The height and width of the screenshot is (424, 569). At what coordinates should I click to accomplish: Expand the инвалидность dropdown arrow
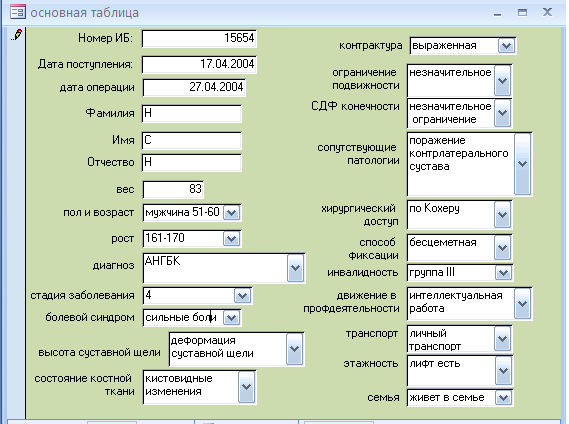point(503,273)
